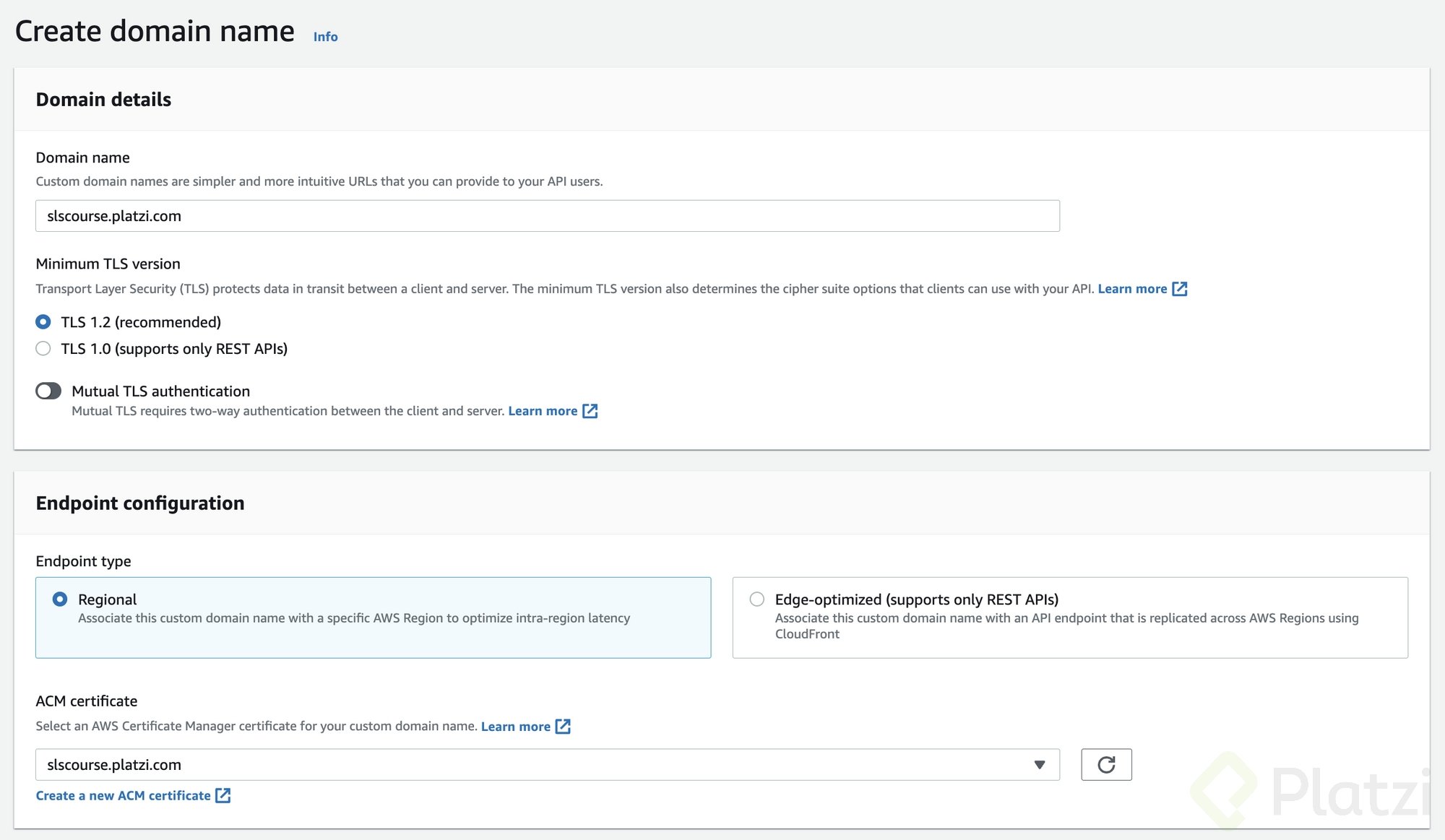This screenshot has height=840, width=1445.
Task: Open the Info link beside Create domain name
Action: (x=325, y=36)
